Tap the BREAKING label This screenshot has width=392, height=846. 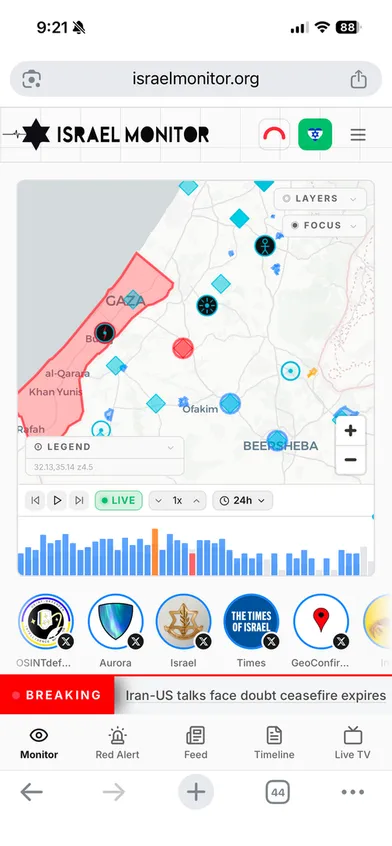point(57,695)
